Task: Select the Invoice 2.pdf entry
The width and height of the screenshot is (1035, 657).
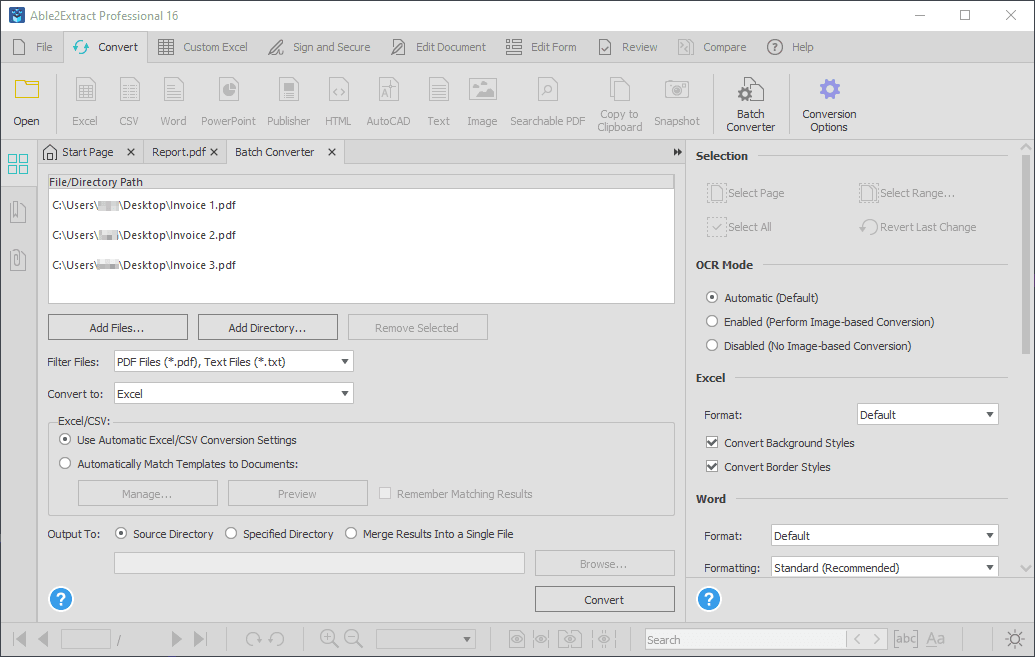Action: [144, 235]
